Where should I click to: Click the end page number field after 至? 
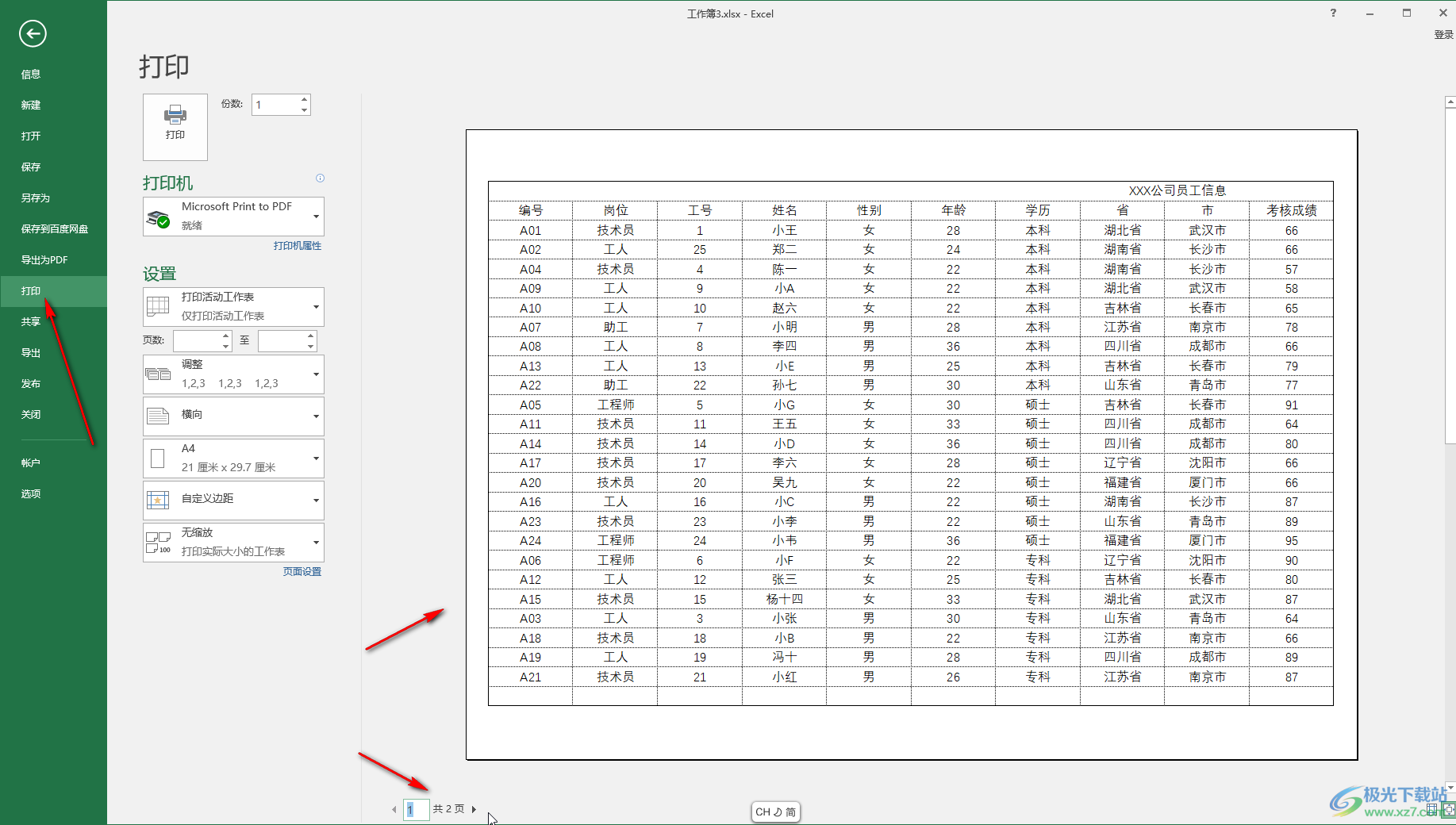[x=282, y=341]
